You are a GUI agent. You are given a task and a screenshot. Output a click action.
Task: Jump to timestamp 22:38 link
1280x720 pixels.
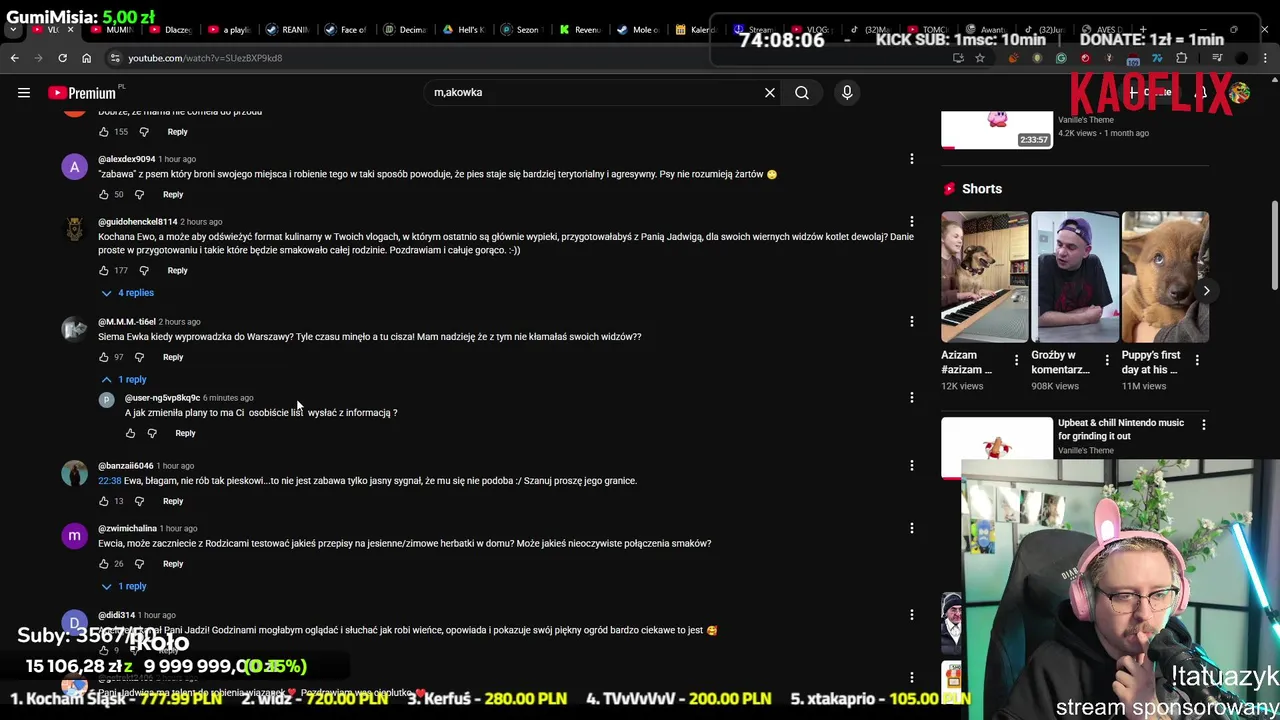[x=109, y=481]
